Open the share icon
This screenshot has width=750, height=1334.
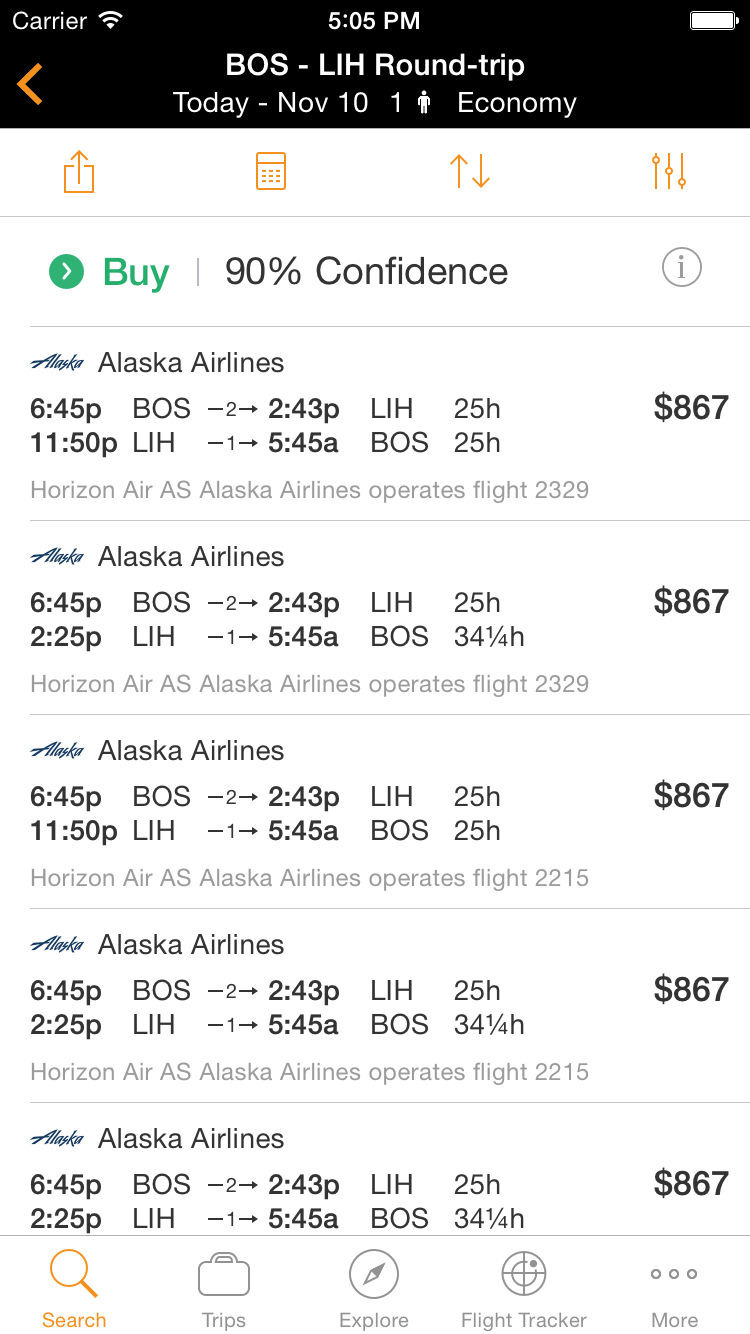pos(79,171)
